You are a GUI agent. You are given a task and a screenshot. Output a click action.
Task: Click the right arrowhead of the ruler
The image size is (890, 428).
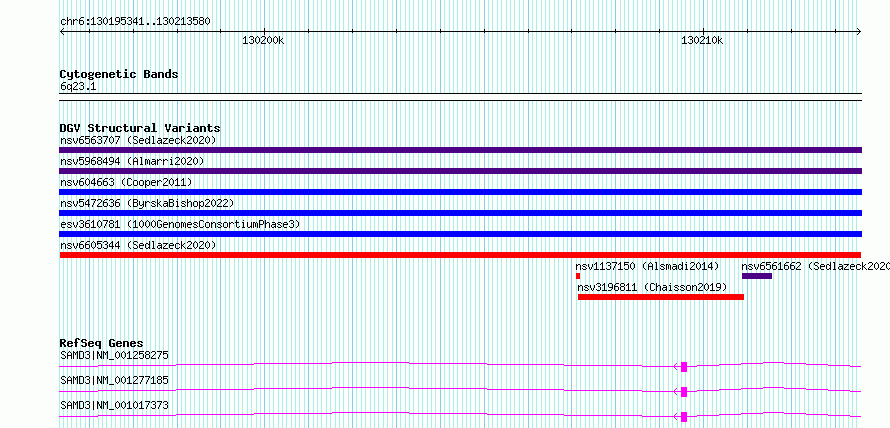point(859,32)
